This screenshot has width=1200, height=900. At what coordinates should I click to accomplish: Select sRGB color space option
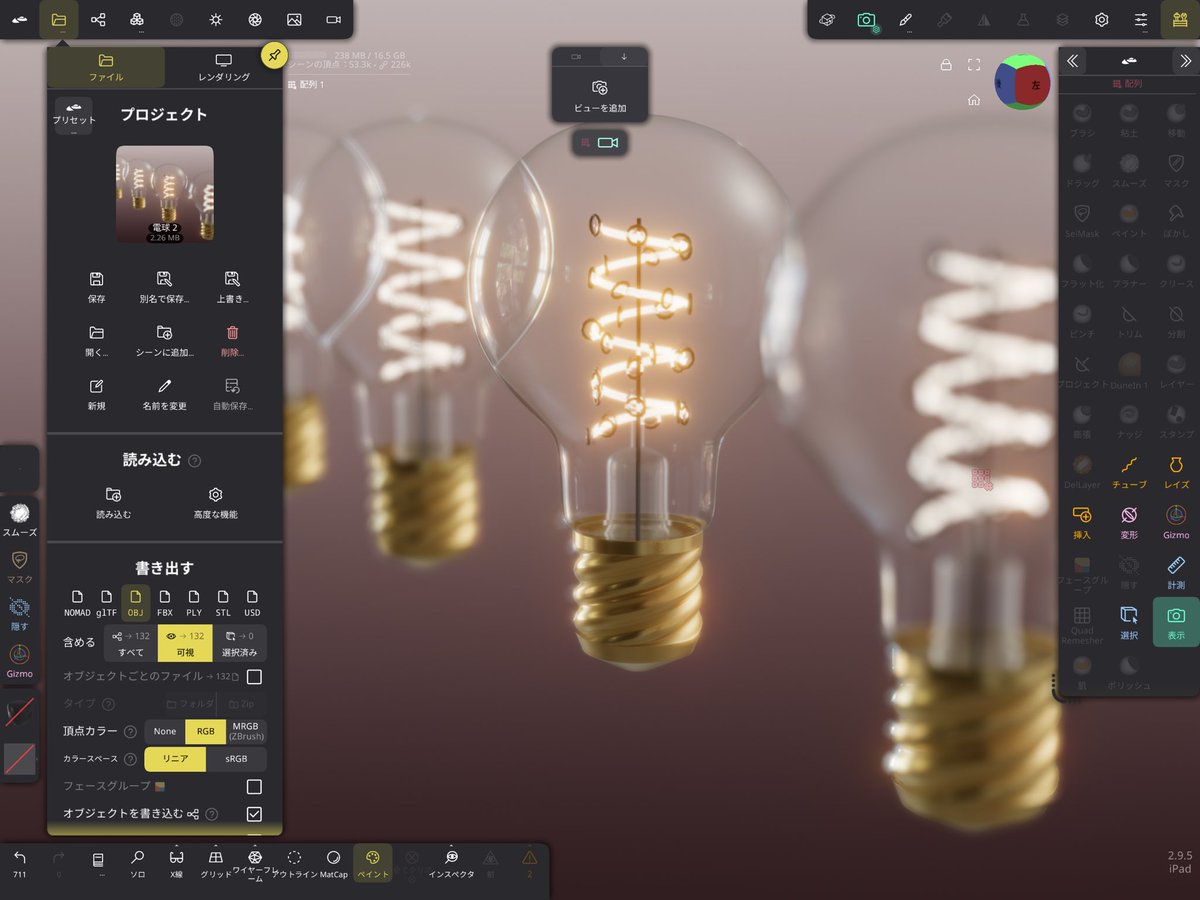coord(236,759)
